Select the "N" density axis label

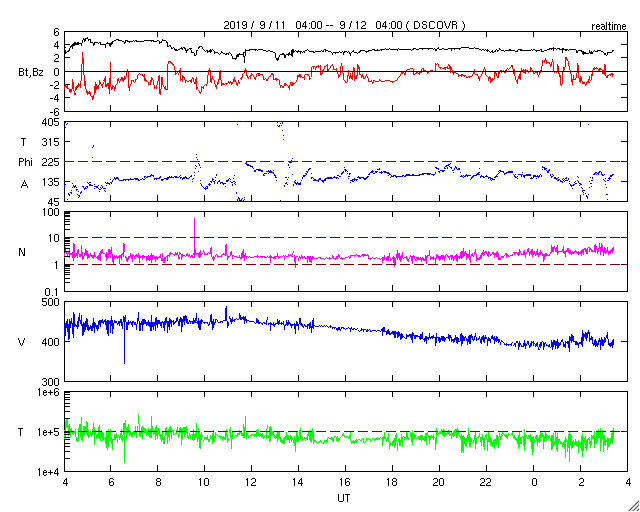tap(22, 252)
